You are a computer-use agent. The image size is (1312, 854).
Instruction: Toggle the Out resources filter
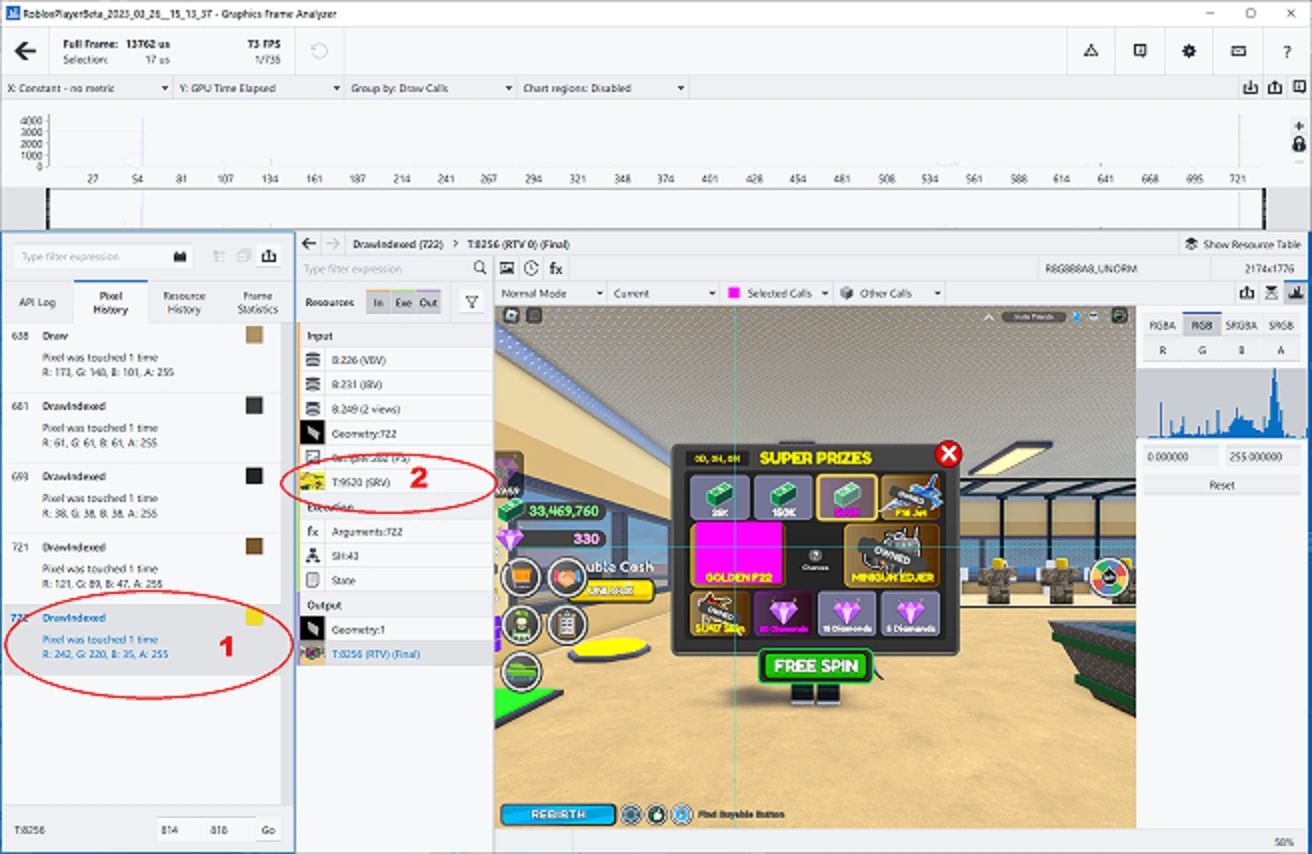[x=428, y=302]
